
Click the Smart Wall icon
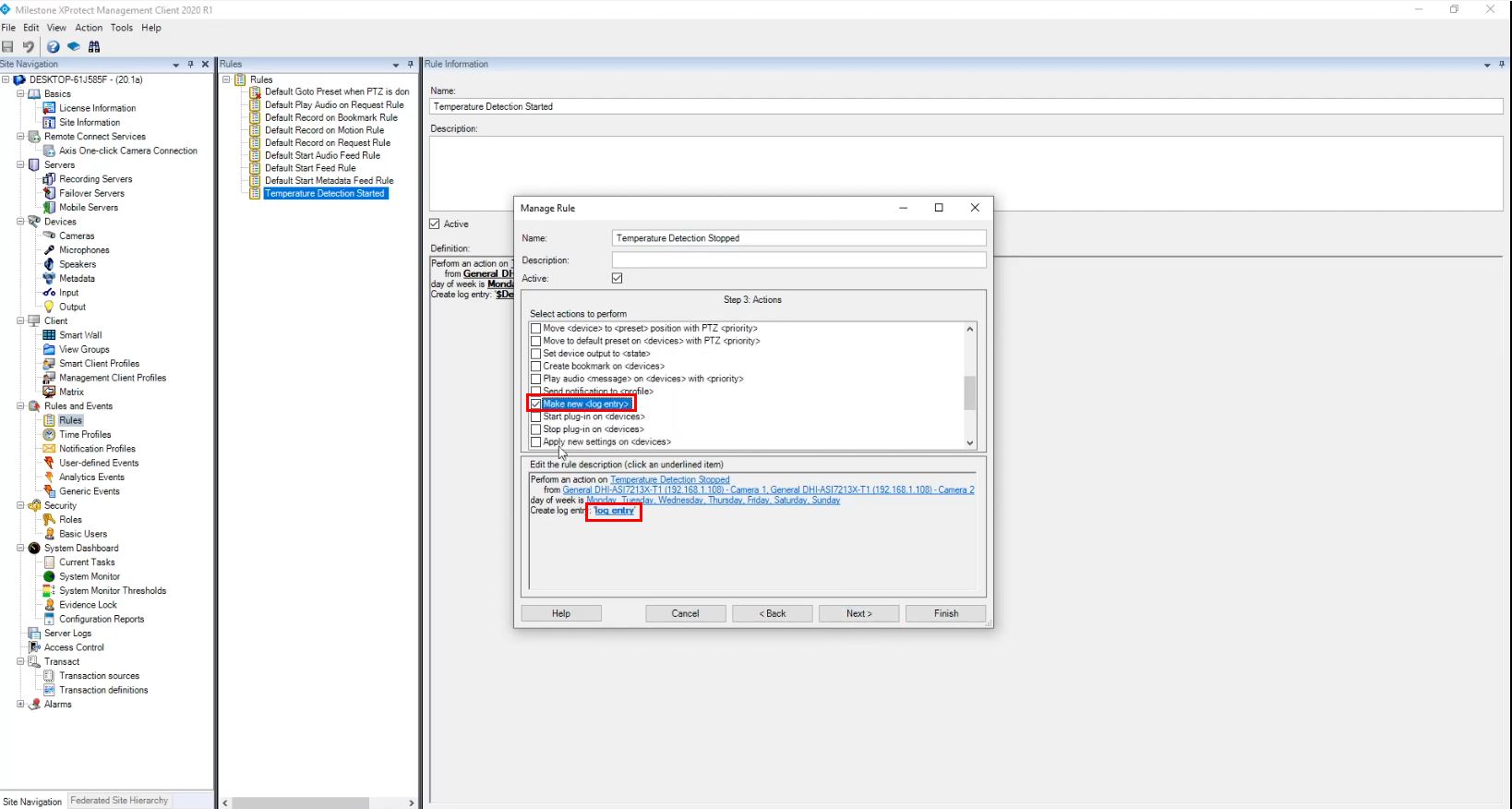50,335
